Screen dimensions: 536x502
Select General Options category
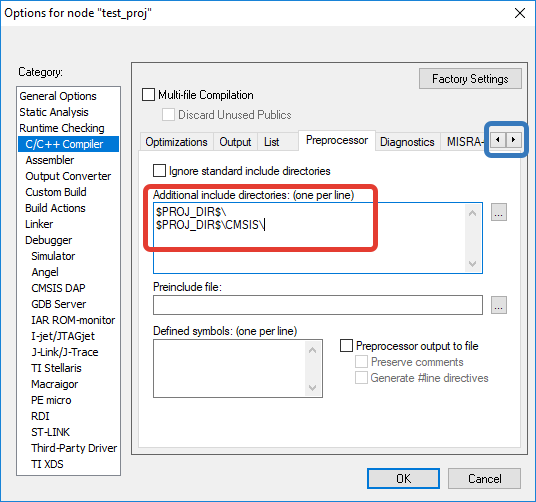pos(58,96)
